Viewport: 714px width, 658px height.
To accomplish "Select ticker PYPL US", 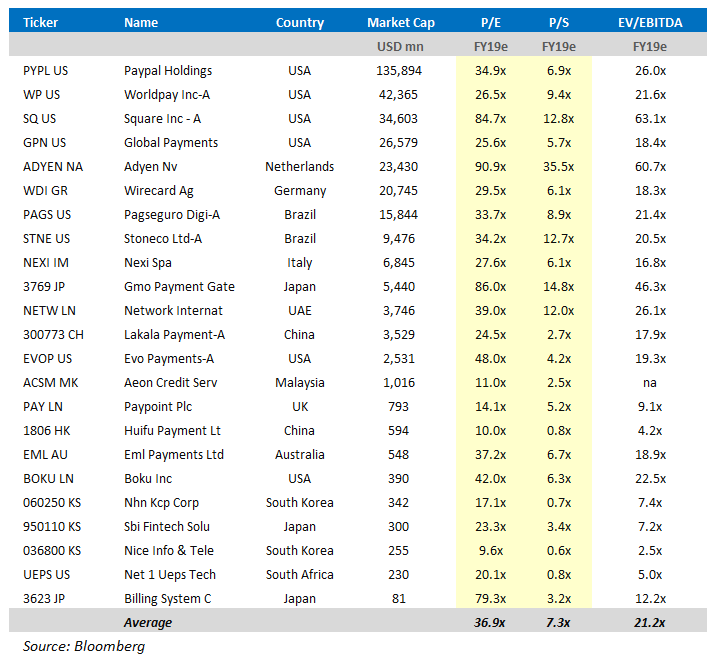I will 45,71.
